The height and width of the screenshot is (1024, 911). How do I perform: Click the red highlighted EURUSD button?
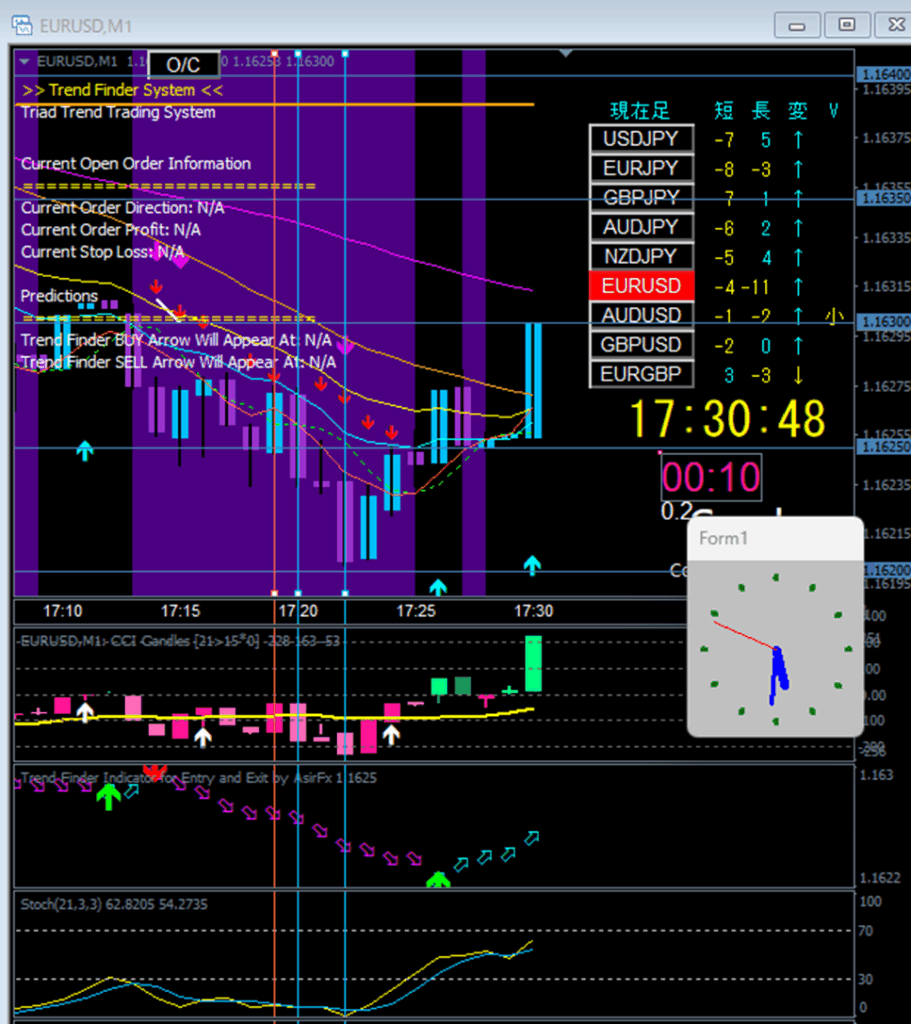point(641,286)
